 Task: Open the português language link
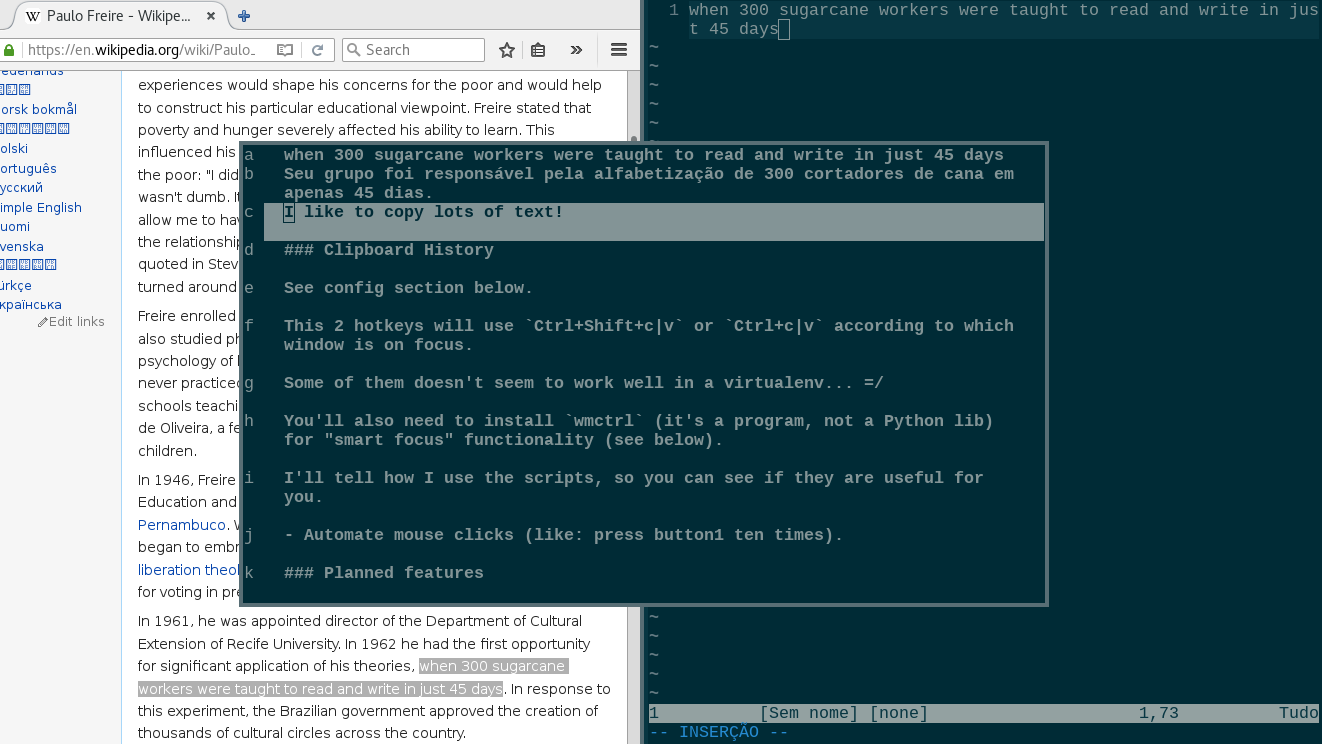(28, 168)
